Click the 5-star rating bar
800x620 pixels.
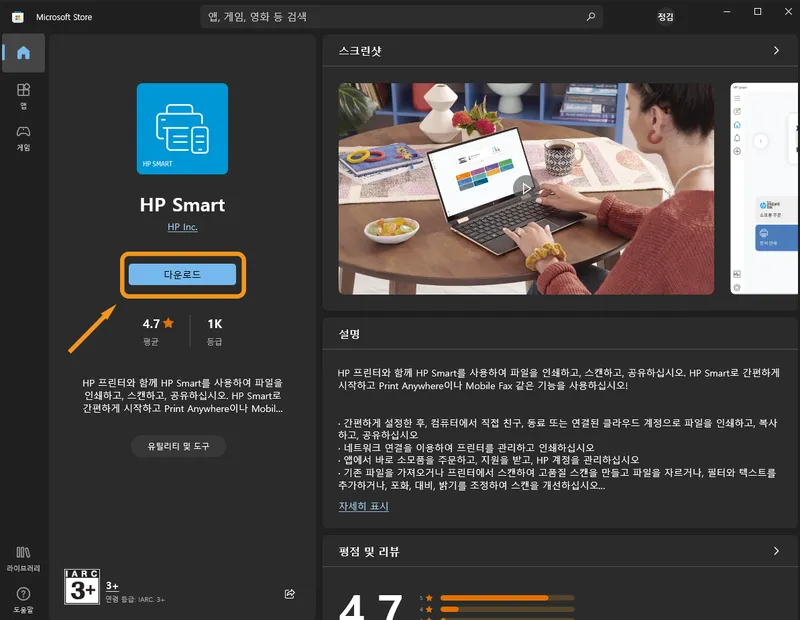tap(507, 598)
